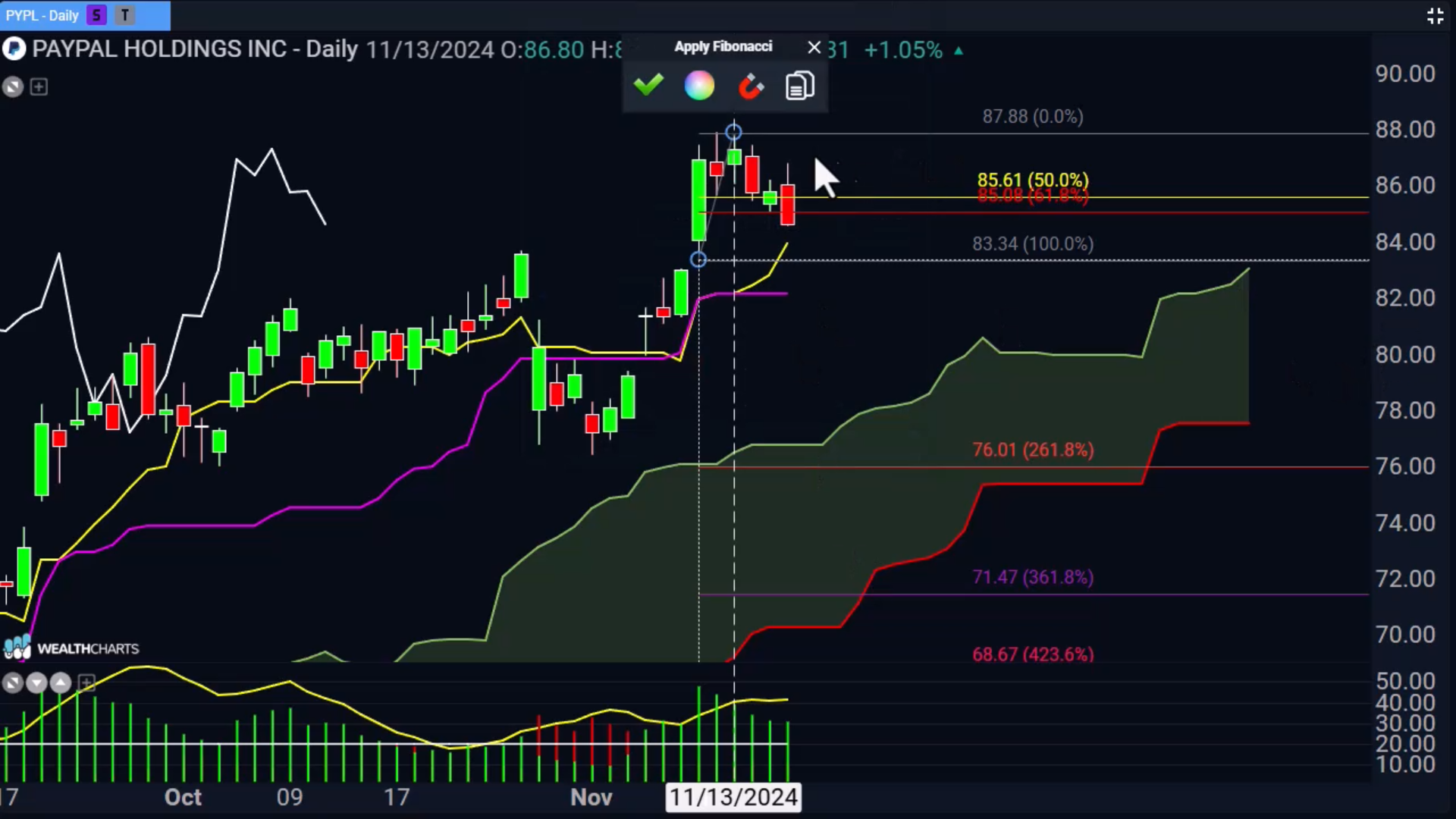This screenshot has height=819, width=1456.
Task: Confirm Fibonacci with the green checkmark
Action: pos(648,85)
